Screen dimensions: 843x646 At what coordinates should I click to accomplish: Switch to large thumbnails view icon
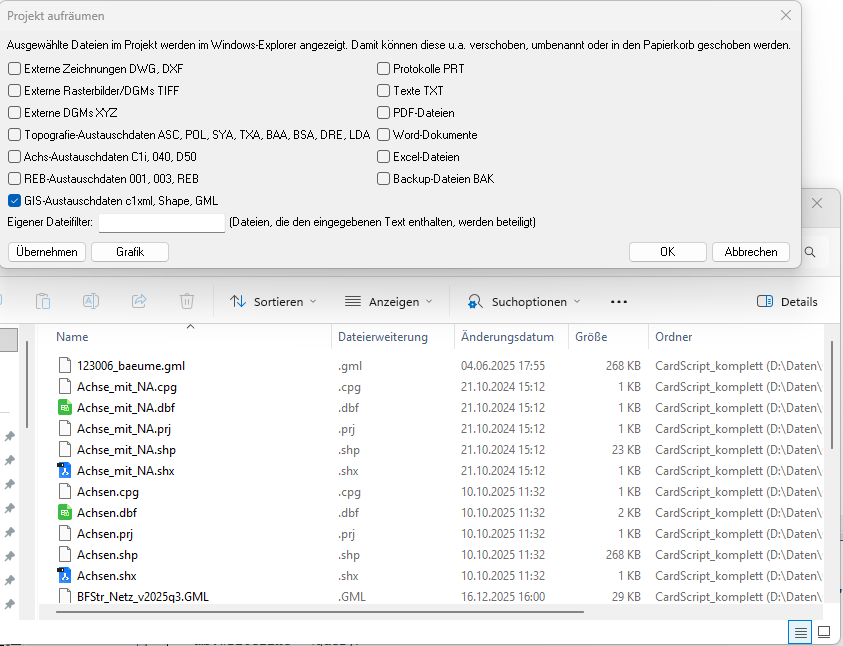click(x=824, y=632)
